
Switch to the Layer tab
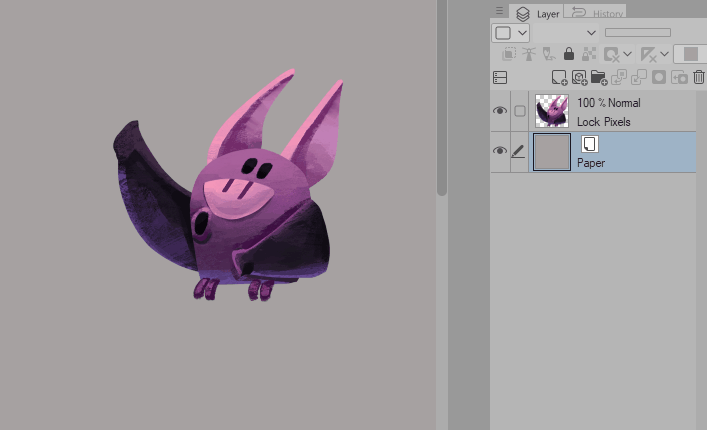537,14
